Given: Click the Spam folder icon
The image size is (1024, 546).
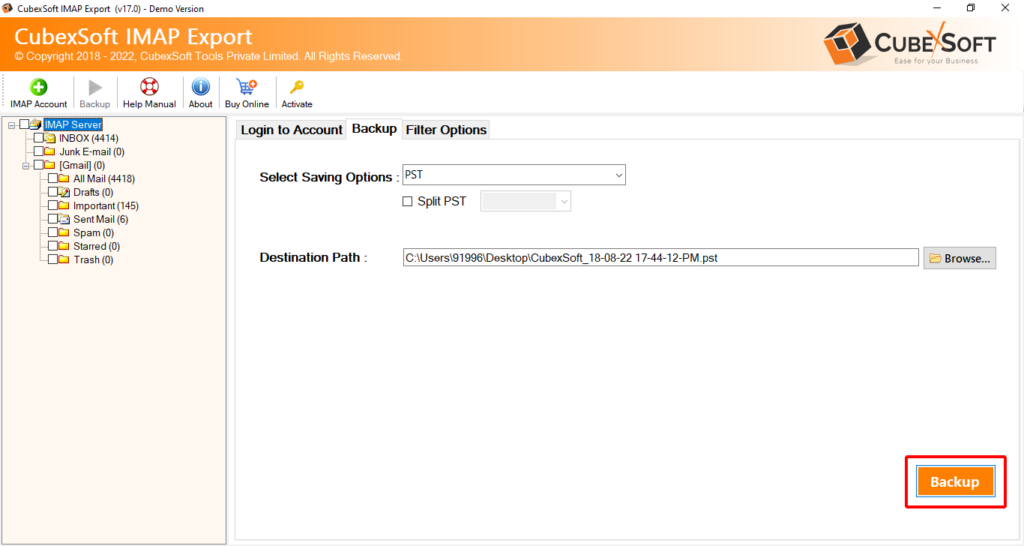Looking at the screenshot, I should tap(64, 233).
